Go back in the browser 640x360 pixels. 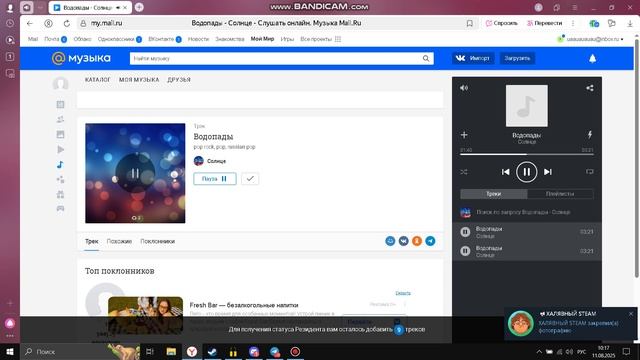coord(29,23)
